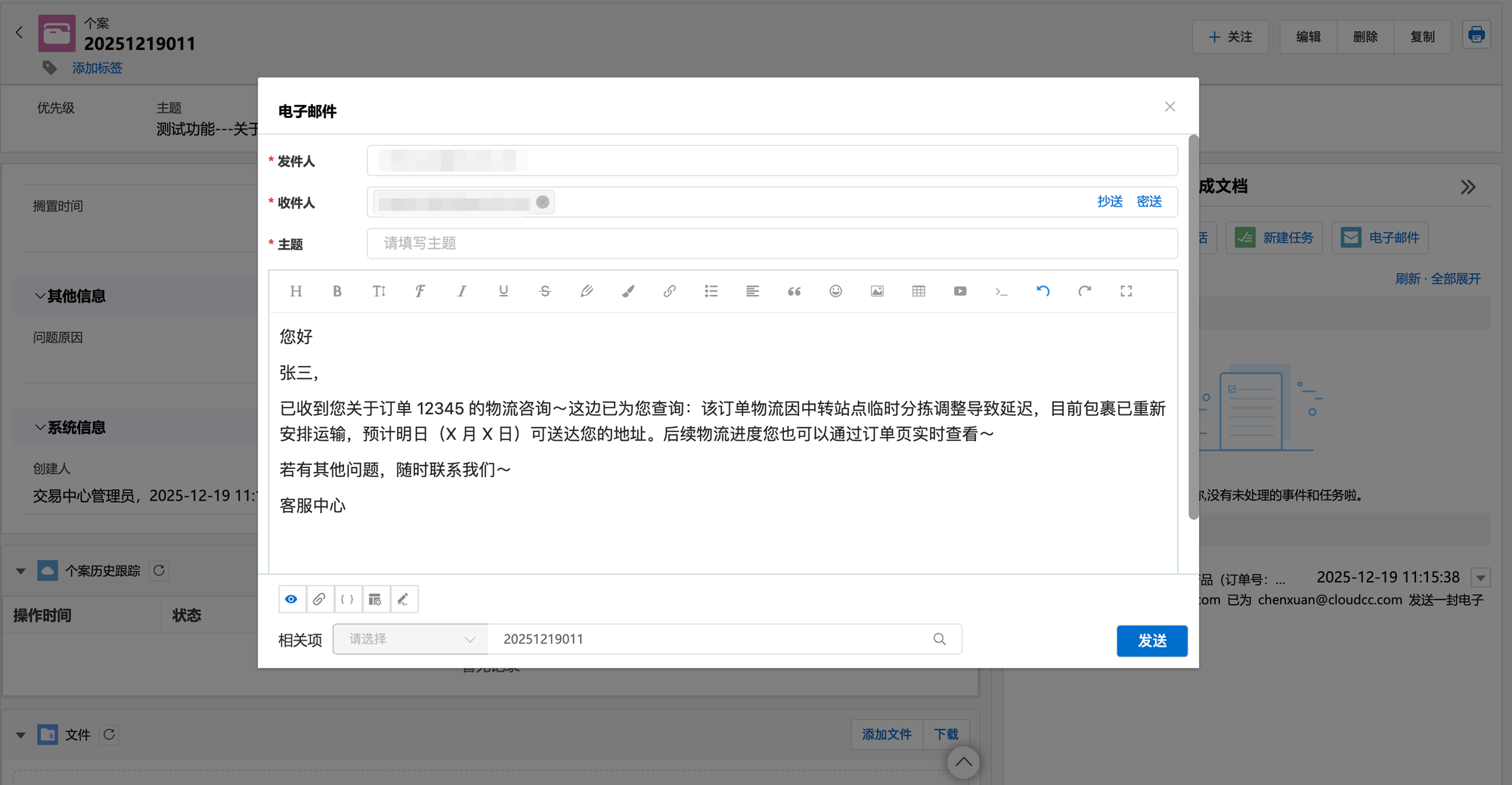Undo the last edit in editor
The height and width of the screenshot is (785, 1512).
pyautogui.click(x=1043, y=291)
